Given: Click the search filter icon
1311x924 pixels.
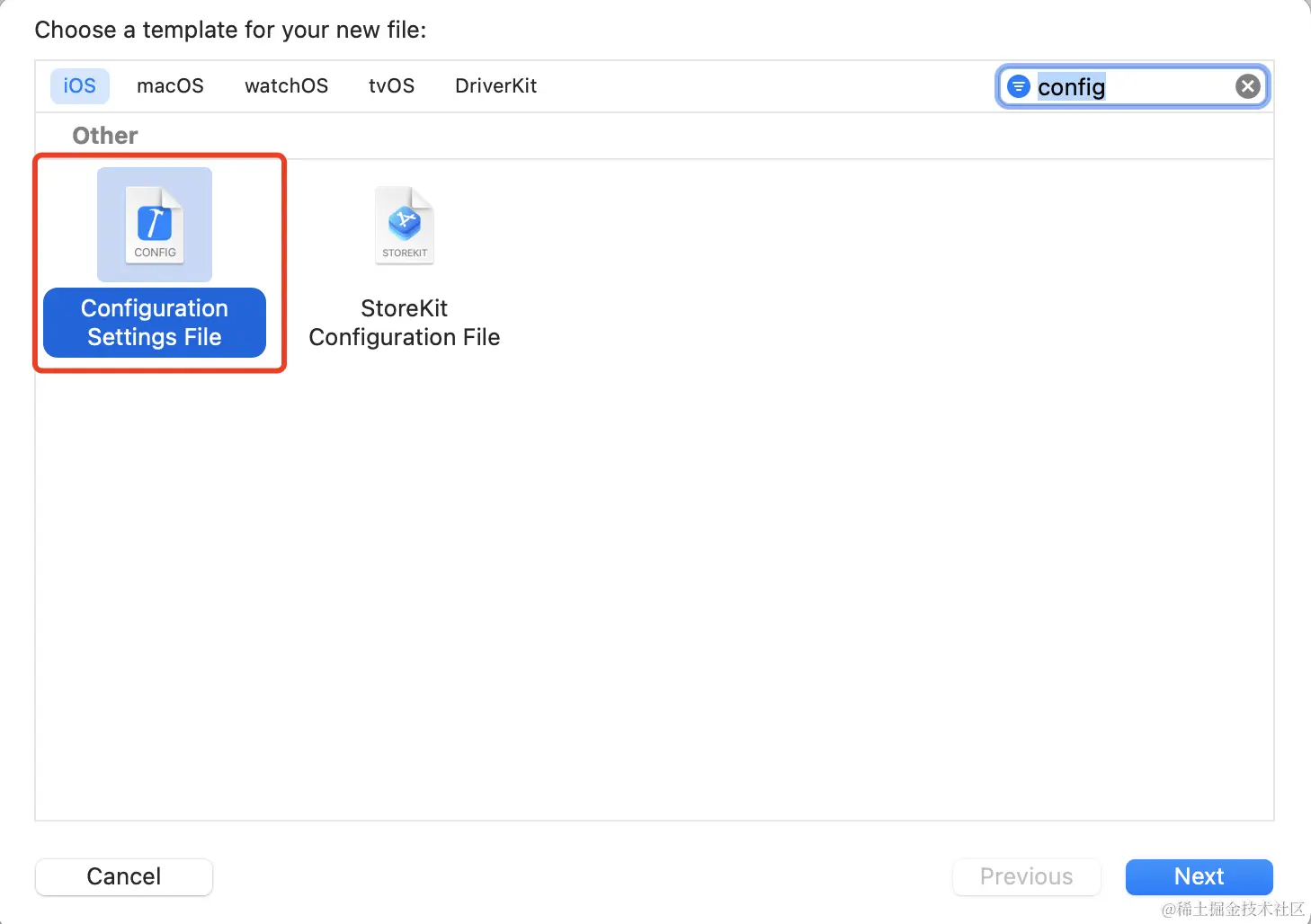Looking at the screenshot, I should click(x=1018, y=86).
